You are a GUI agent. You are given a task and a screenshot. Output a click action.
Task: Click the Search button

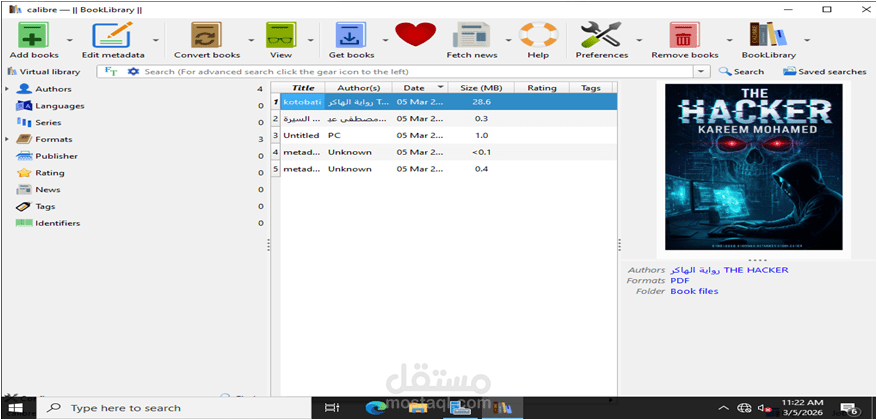pyautogui.click(x=741, y=72)
